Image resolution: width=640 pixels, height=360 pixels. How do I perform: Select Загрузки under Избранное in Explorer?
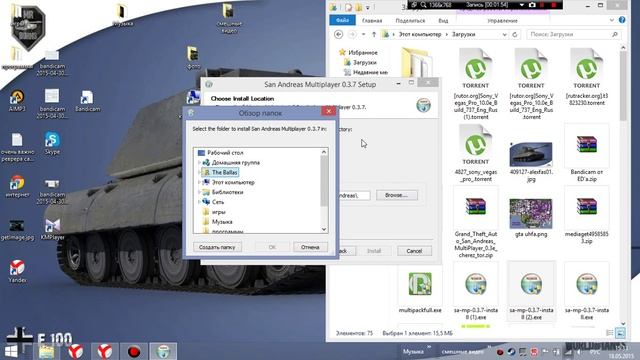[360, 62]
